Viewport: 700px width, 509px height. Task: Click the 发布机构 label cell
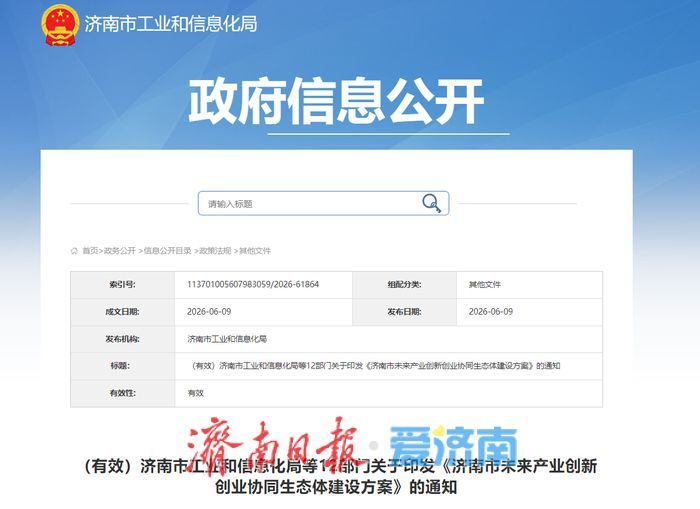(123, 339)
